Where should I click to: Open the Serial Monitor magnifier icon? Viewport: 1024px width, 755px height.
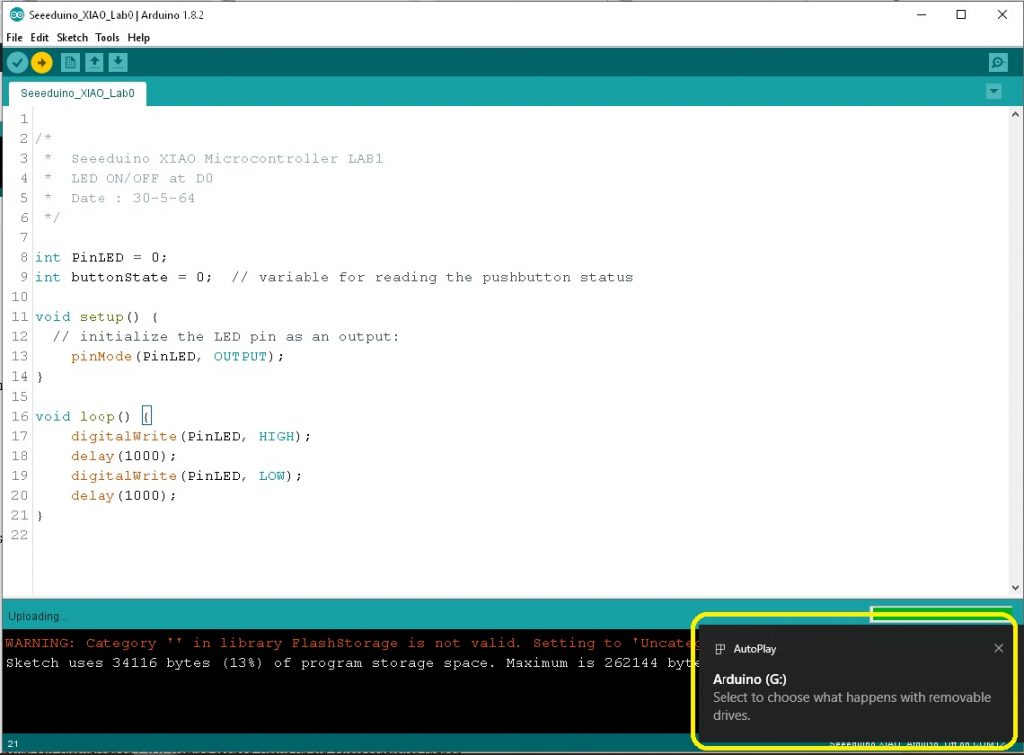click(998, 63)
